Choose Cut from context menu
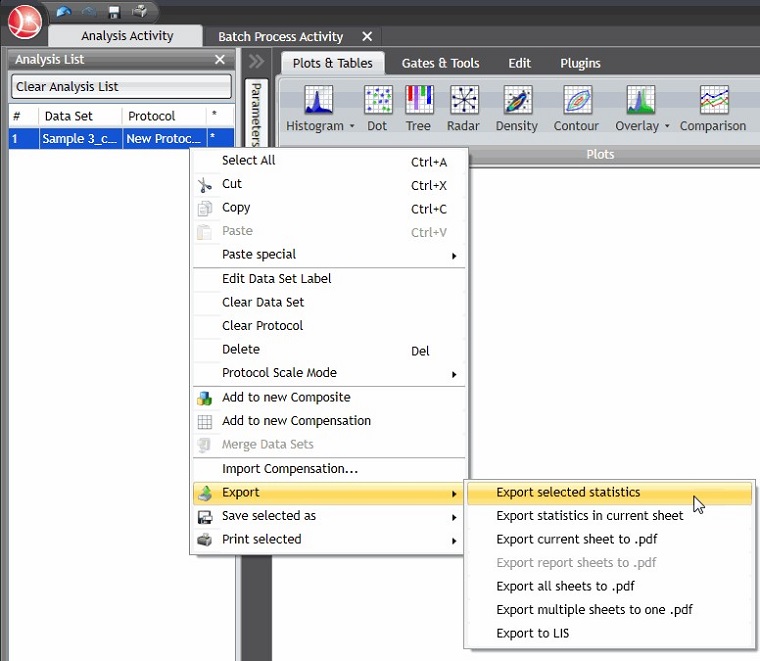 tap(329, 184)
